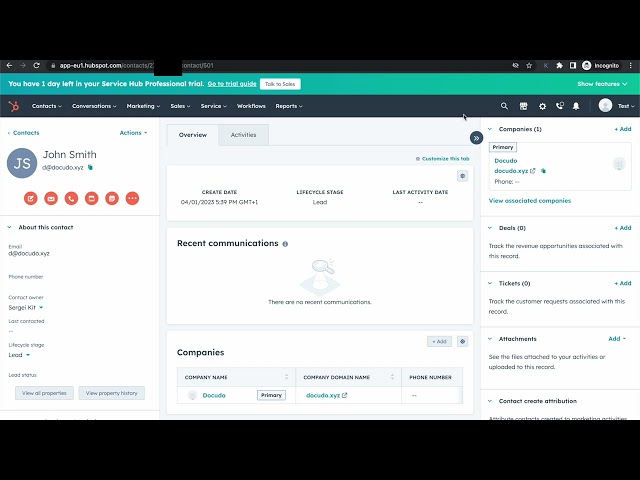This screenshot has width=640, height=480.
Task: Send an email to John Smith
Action: point(51,198)
